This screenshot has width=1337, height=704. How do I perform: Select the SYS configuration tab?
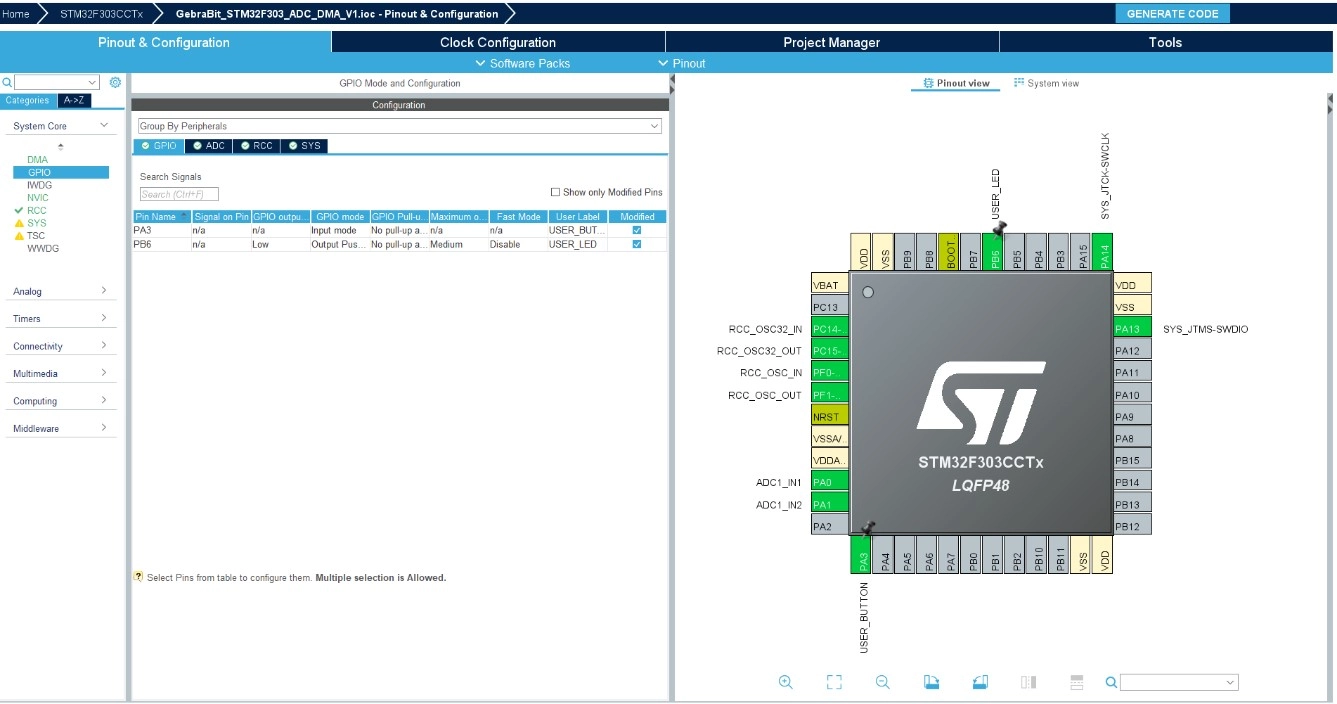(304, 146)
